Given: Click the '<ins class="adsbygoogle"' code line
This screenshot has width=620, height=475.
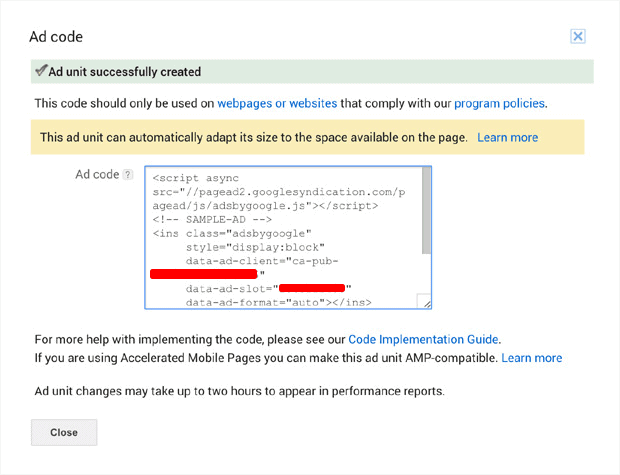Looking at the screenshot, I should click(232, 233).
